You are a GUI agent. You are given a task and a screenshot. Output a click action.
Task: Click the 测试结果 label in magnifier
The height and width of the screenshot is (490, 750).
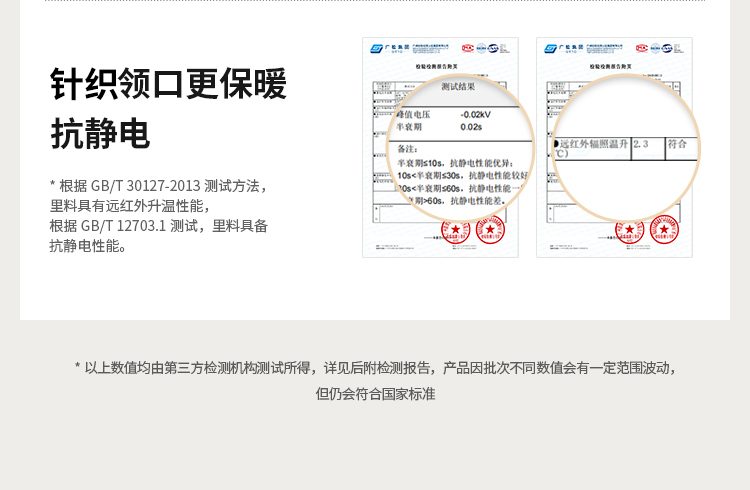[x=458, y=87]
